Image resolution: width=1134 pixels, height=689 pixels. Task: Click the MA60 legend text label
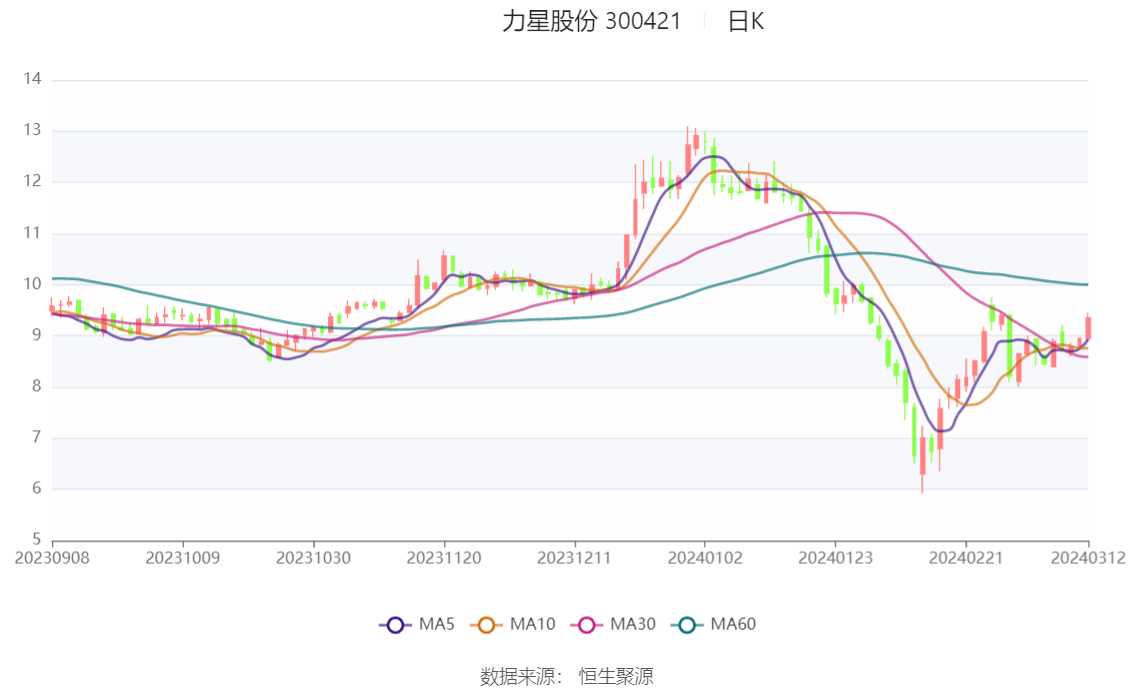tap(733, 624)
